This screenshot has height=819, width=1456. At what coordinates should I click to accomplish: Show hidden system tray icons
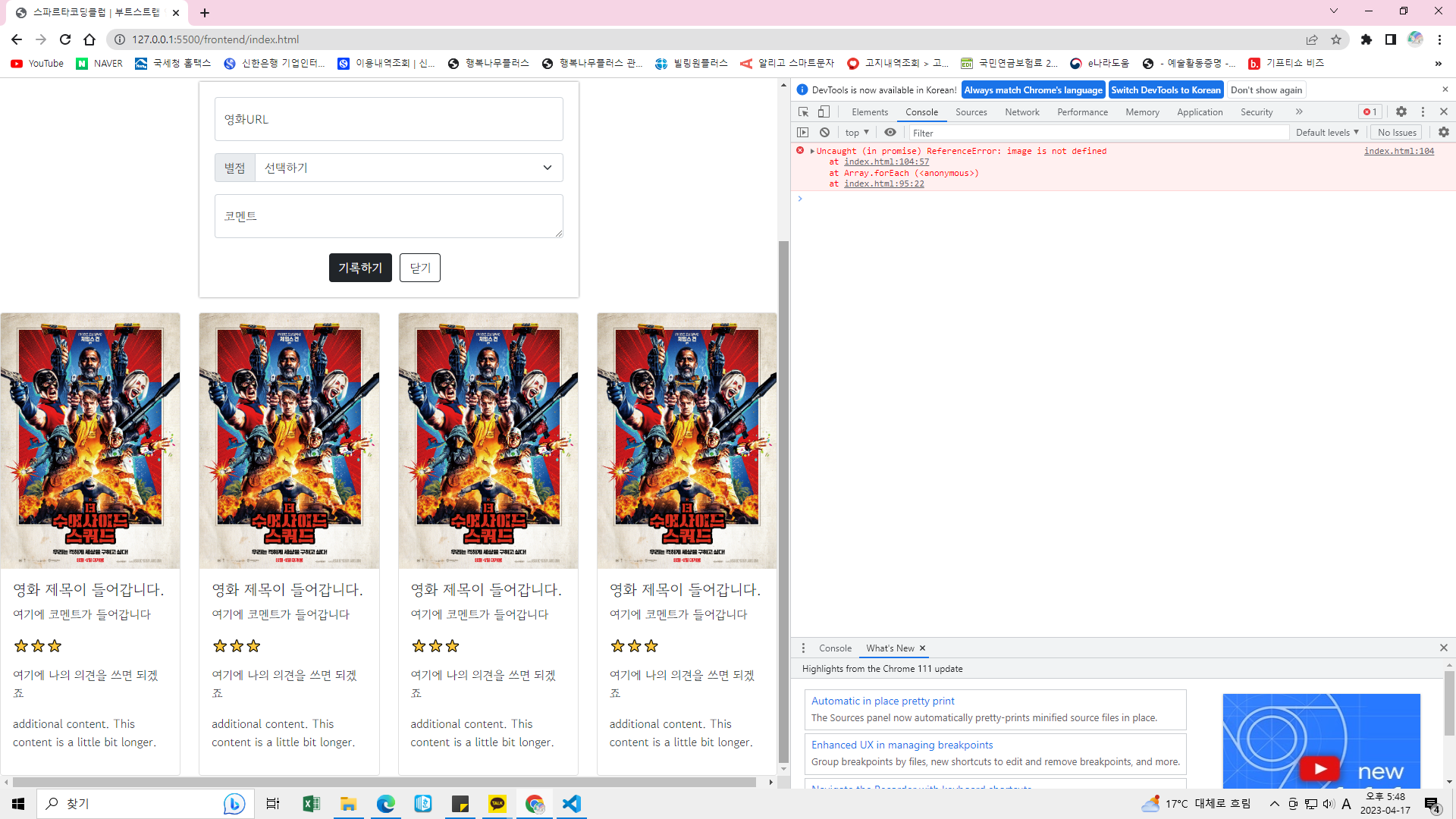(1275, 804)
